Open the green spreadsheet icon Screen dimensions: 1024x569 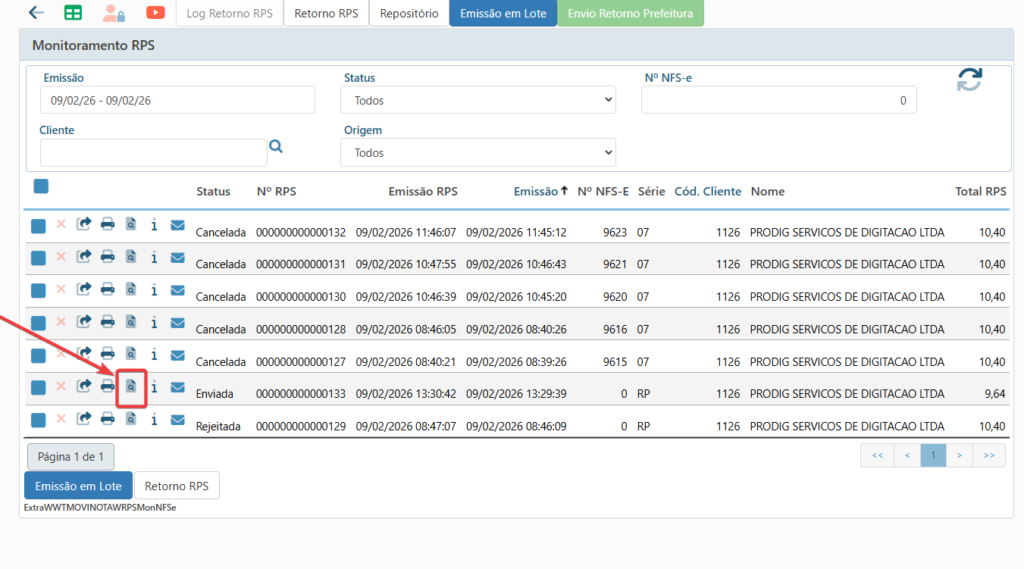point(73,13)
